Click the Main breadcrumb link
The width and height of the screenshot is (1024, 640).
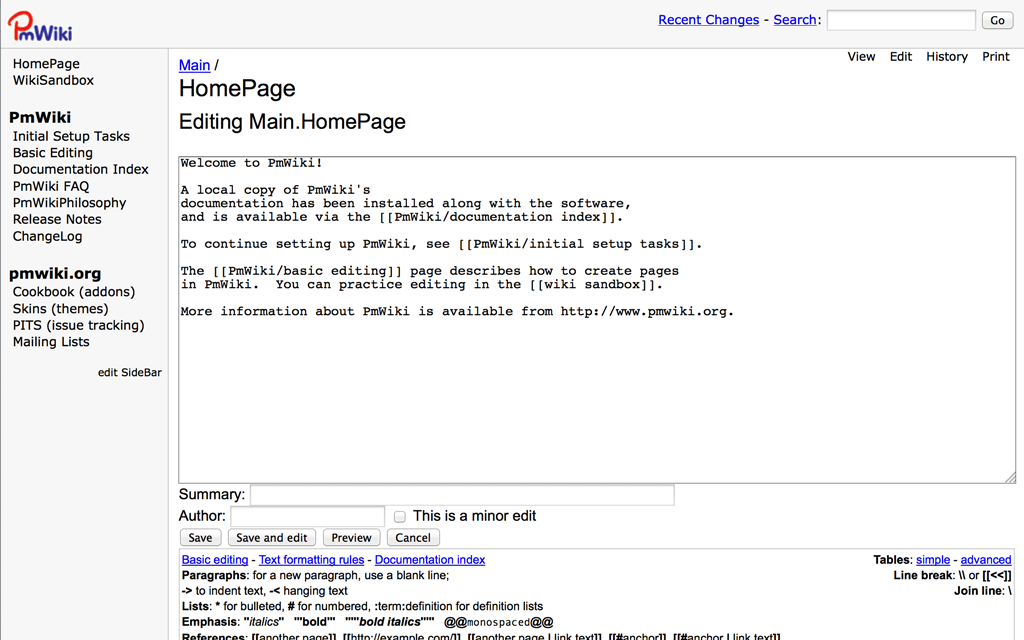(x=194, y=65)
